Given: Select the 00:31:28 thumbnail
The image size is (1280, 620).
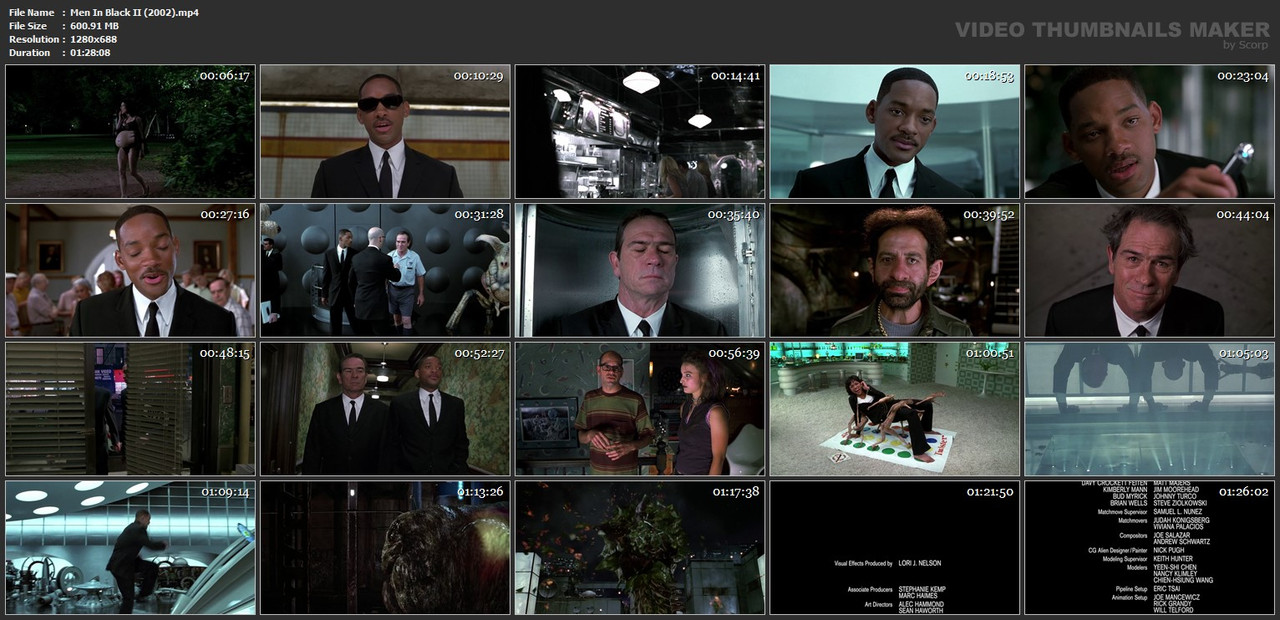Looking at the screenshot, I should click(385, 270).
